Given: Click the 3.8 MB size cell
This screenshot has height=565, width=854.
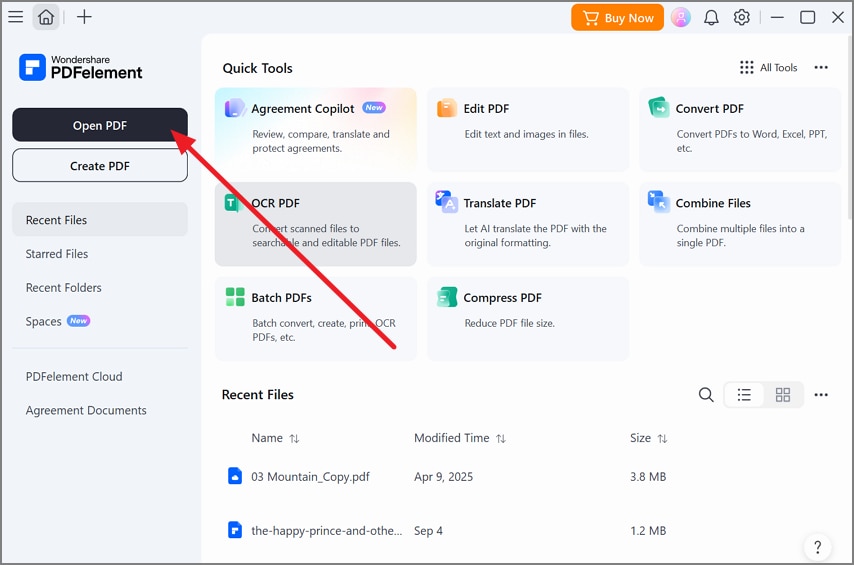Looking at the screenshot, I should pyautogui.click(x=648, y=477).
